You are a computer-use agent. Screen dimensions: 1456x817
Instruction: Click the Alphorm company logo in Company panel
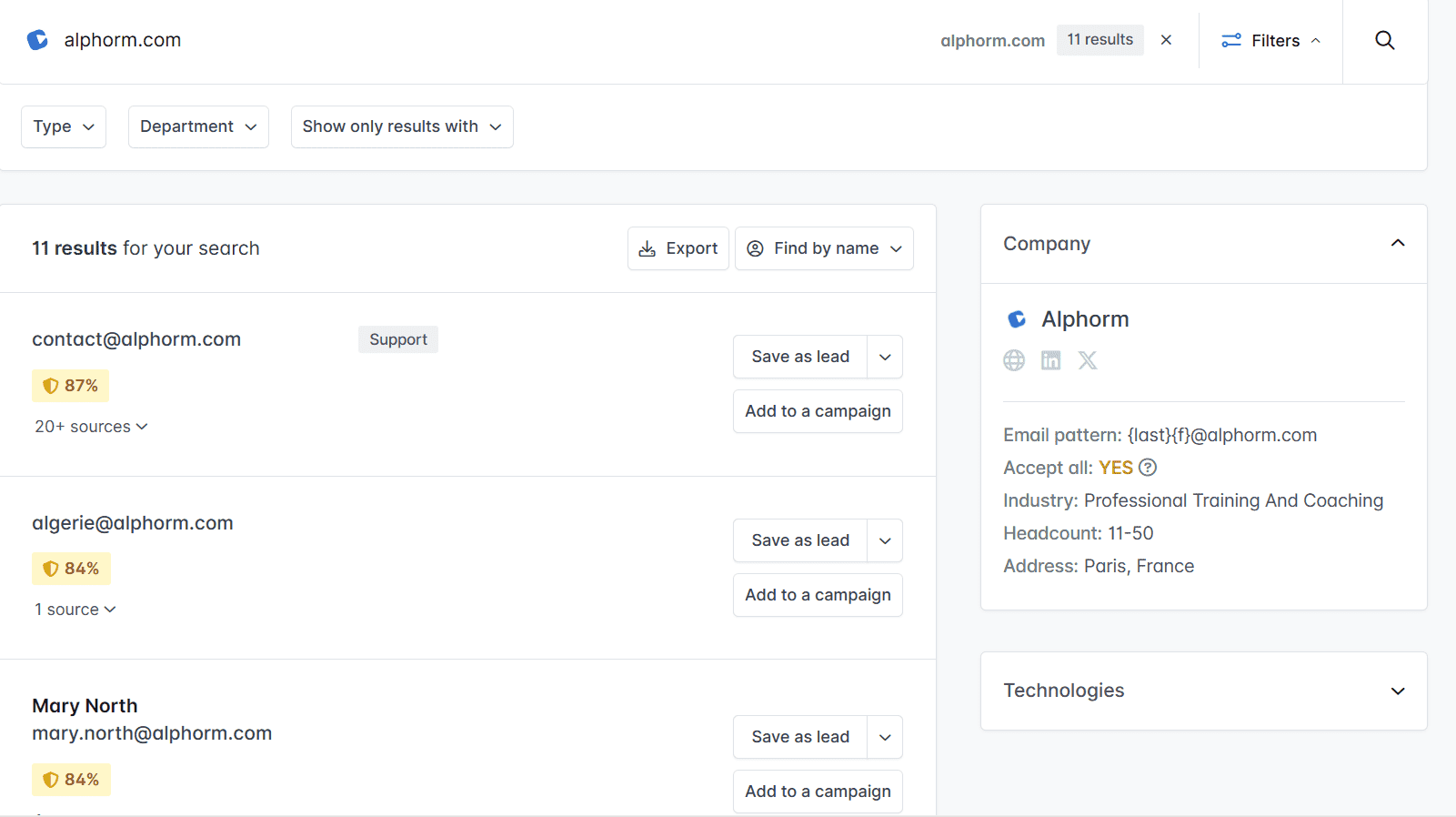click(1017, 319)
